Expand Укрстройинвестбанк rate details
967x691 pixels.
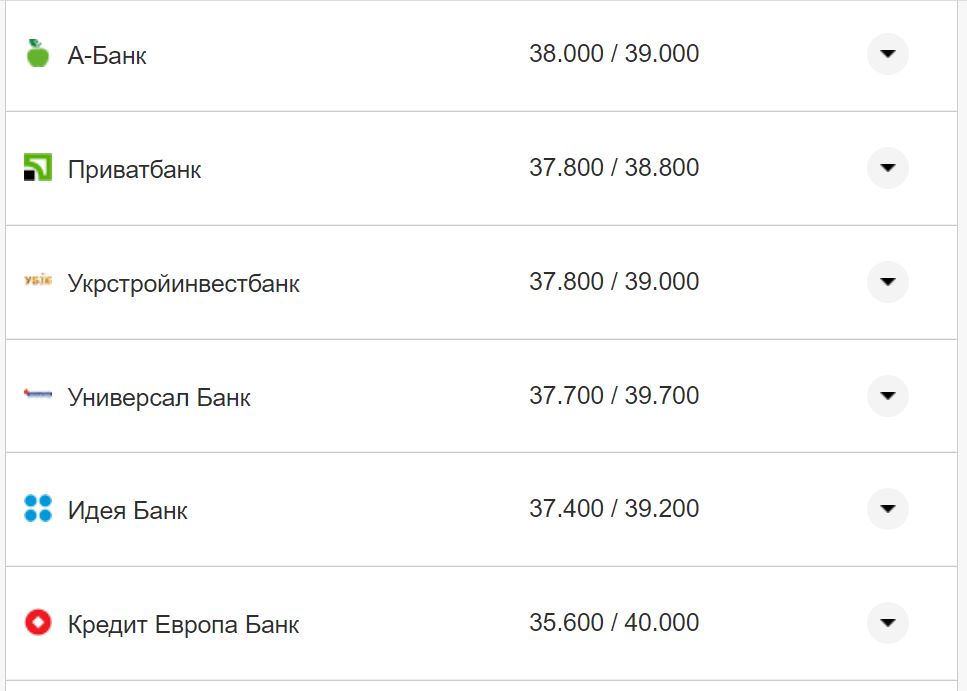pyautogui.click(x=887, y=282)
